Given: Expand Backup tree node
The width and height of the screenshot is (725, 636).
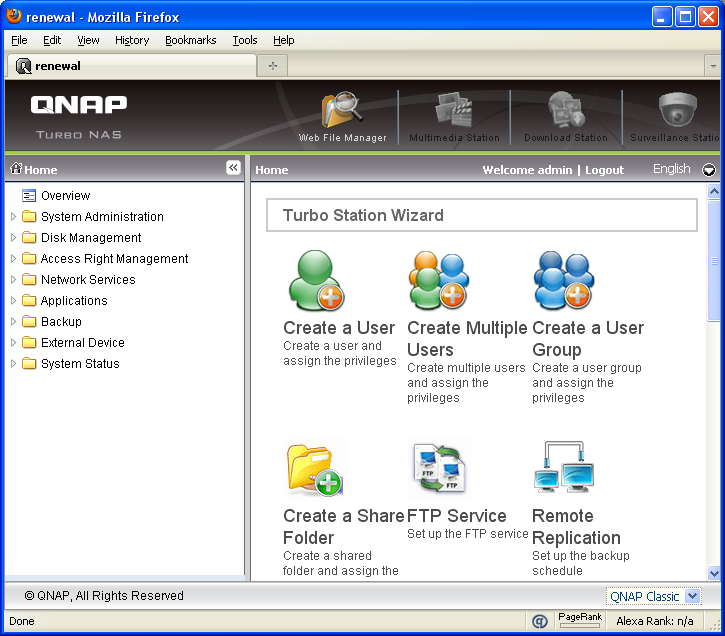Looking at the screenshot, I should point(13,321).
